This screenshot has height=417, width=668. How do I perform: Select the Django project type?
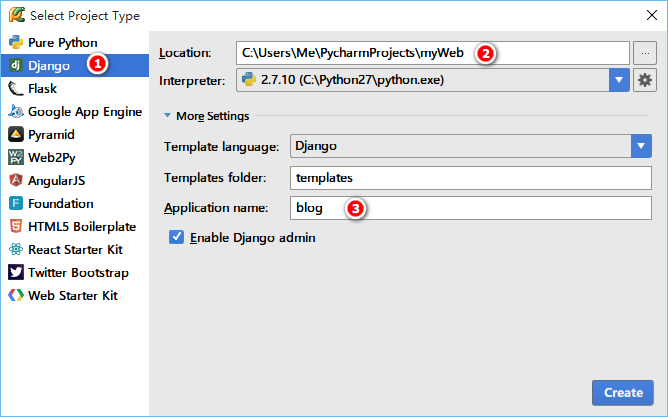click(x=75, y=65)
